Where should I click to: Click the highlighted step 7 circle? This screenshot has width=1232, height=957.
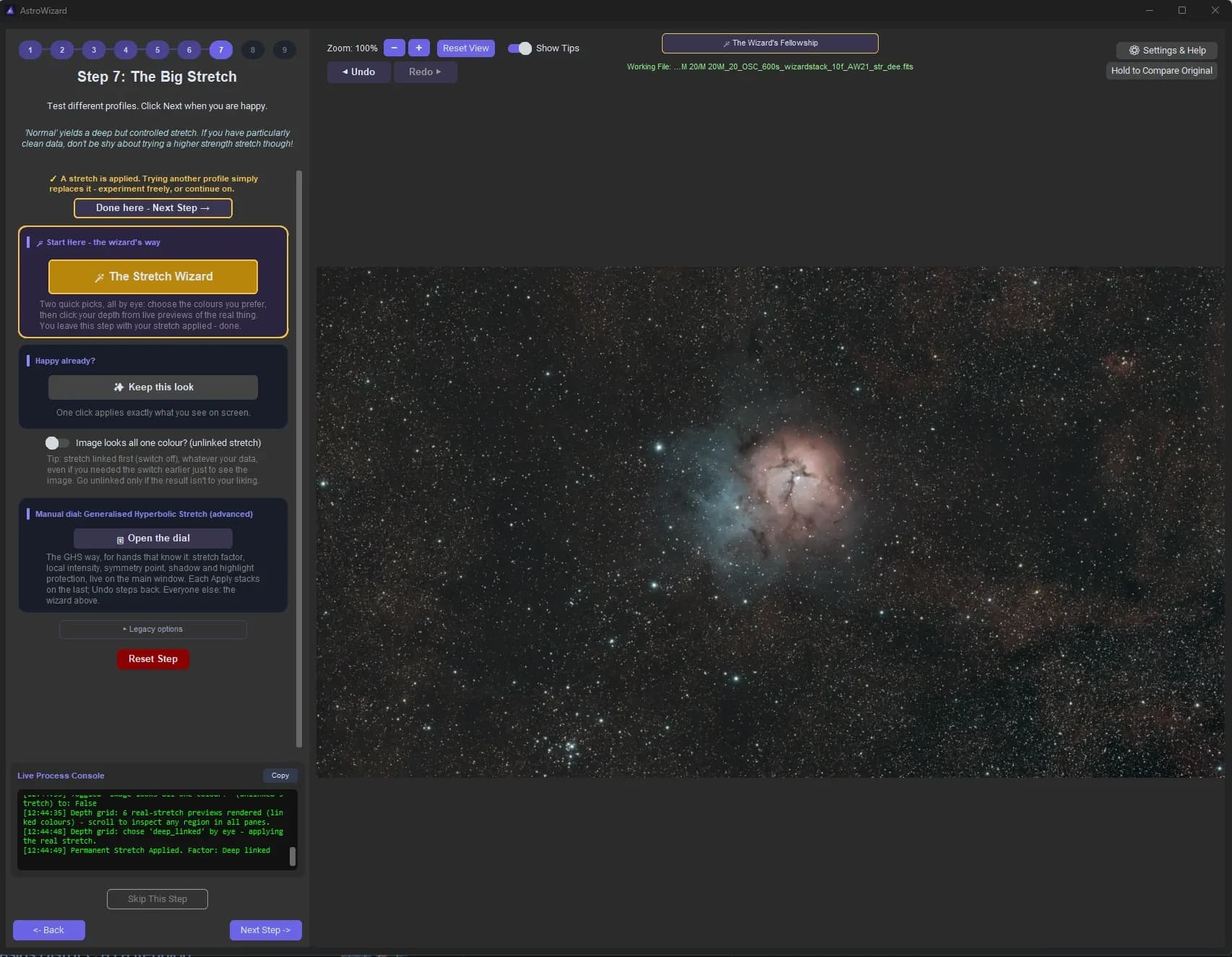[221, 50]
